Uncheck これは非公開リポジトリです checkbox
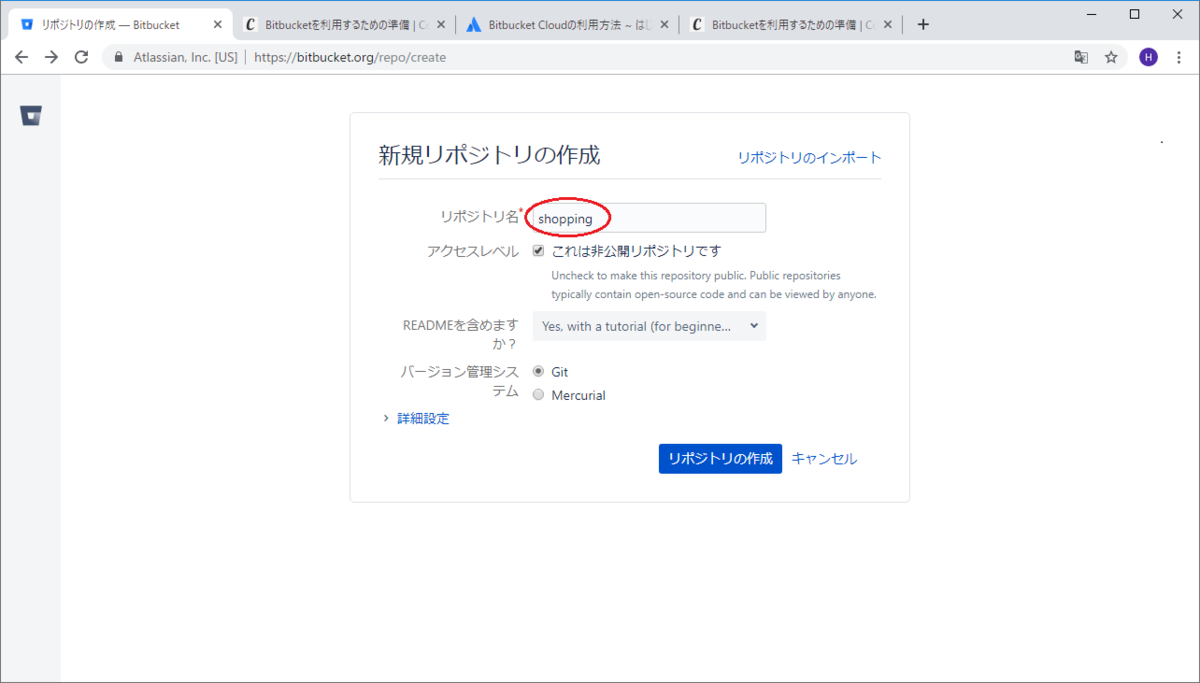The width and height of the screenshot is (1200, 683). [538, 250]
